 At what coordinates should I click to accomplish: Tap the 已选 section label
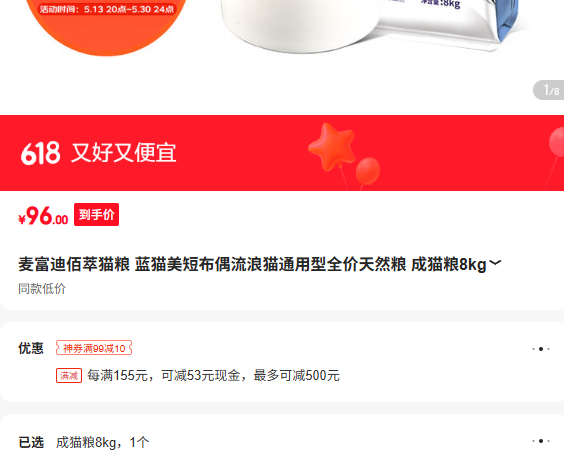(31, 442)
